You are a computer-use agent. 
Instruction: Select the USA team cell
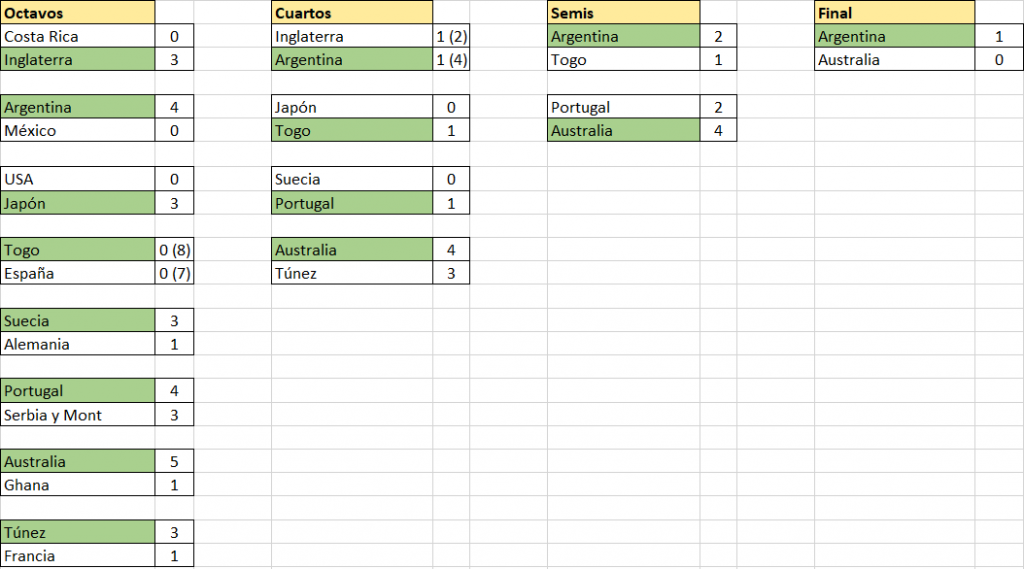click(78, 179)
